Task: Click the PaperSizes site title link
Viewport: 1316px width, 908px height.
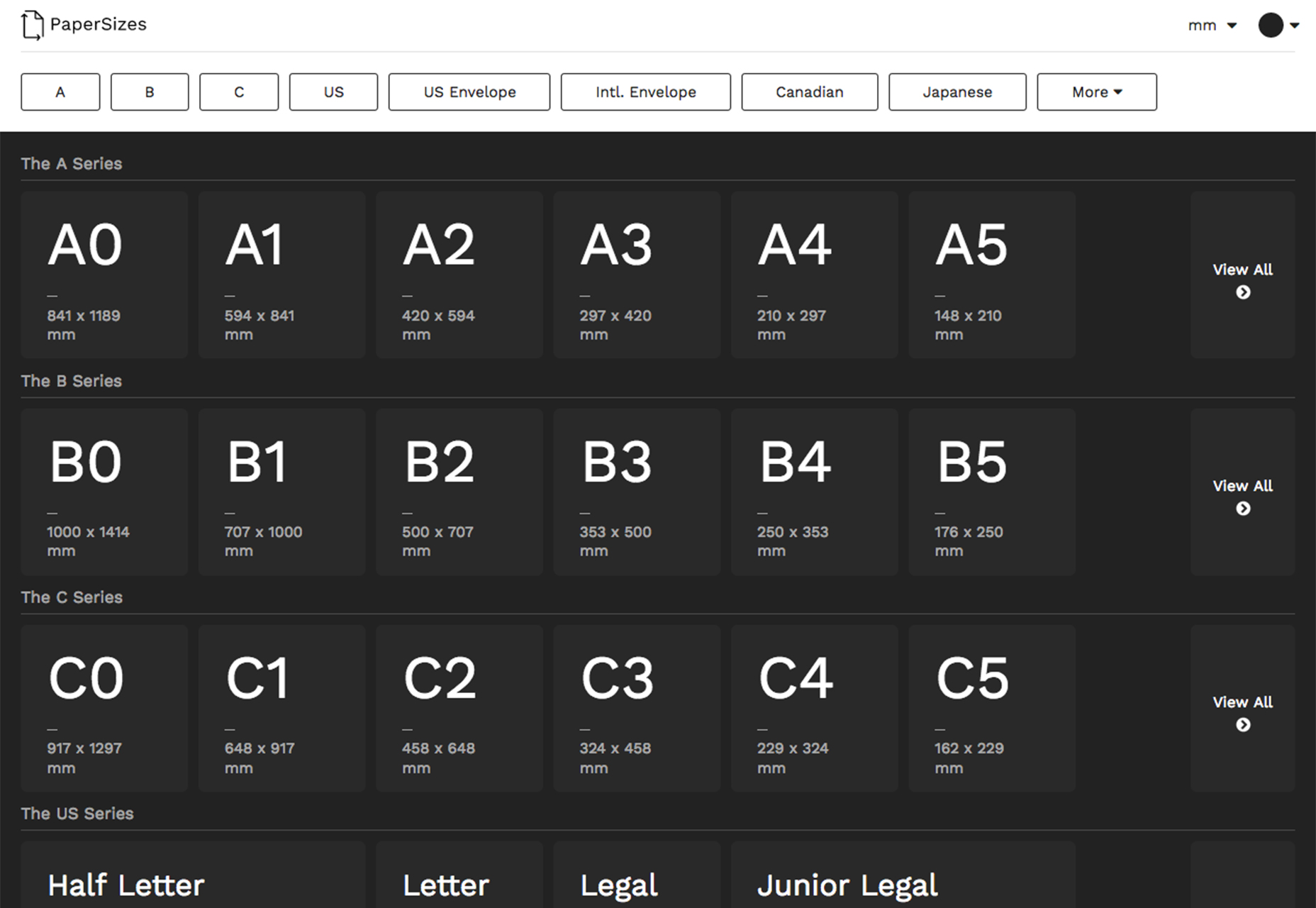Action: [98, 25]
